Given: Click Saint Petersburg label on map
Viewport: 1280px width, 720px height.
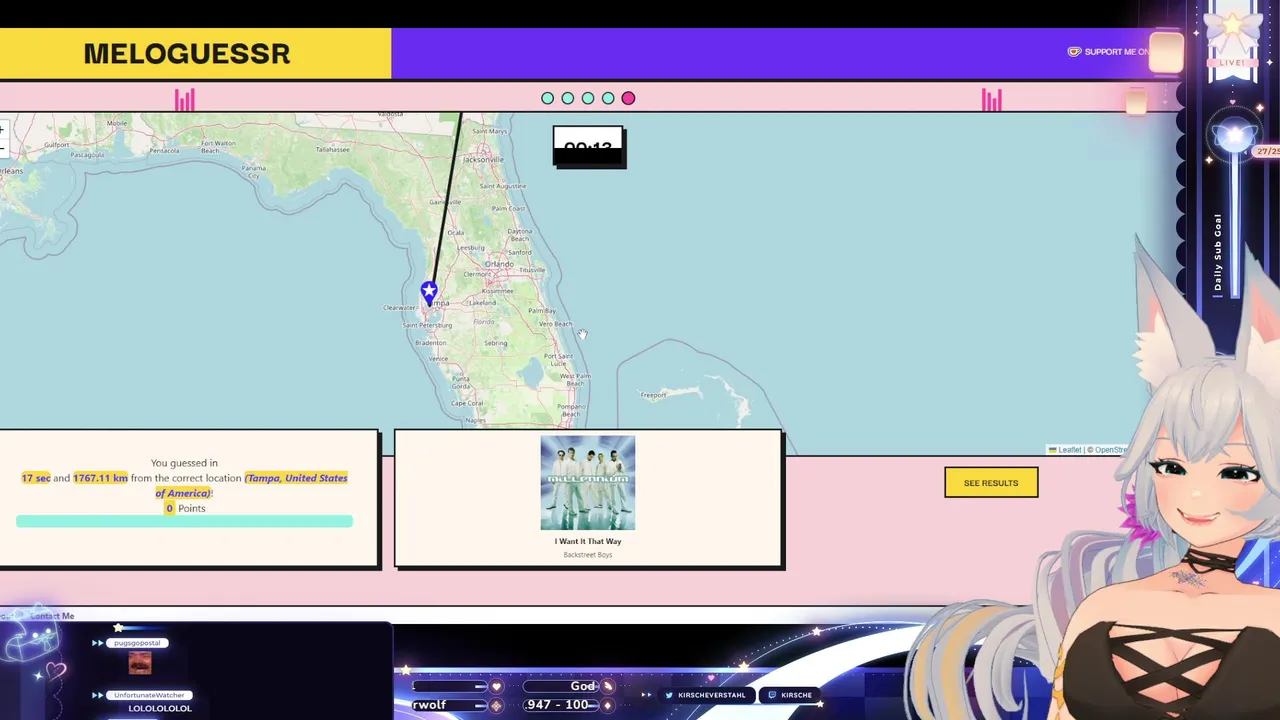Looking at the screenshot, I should point(427,325).
